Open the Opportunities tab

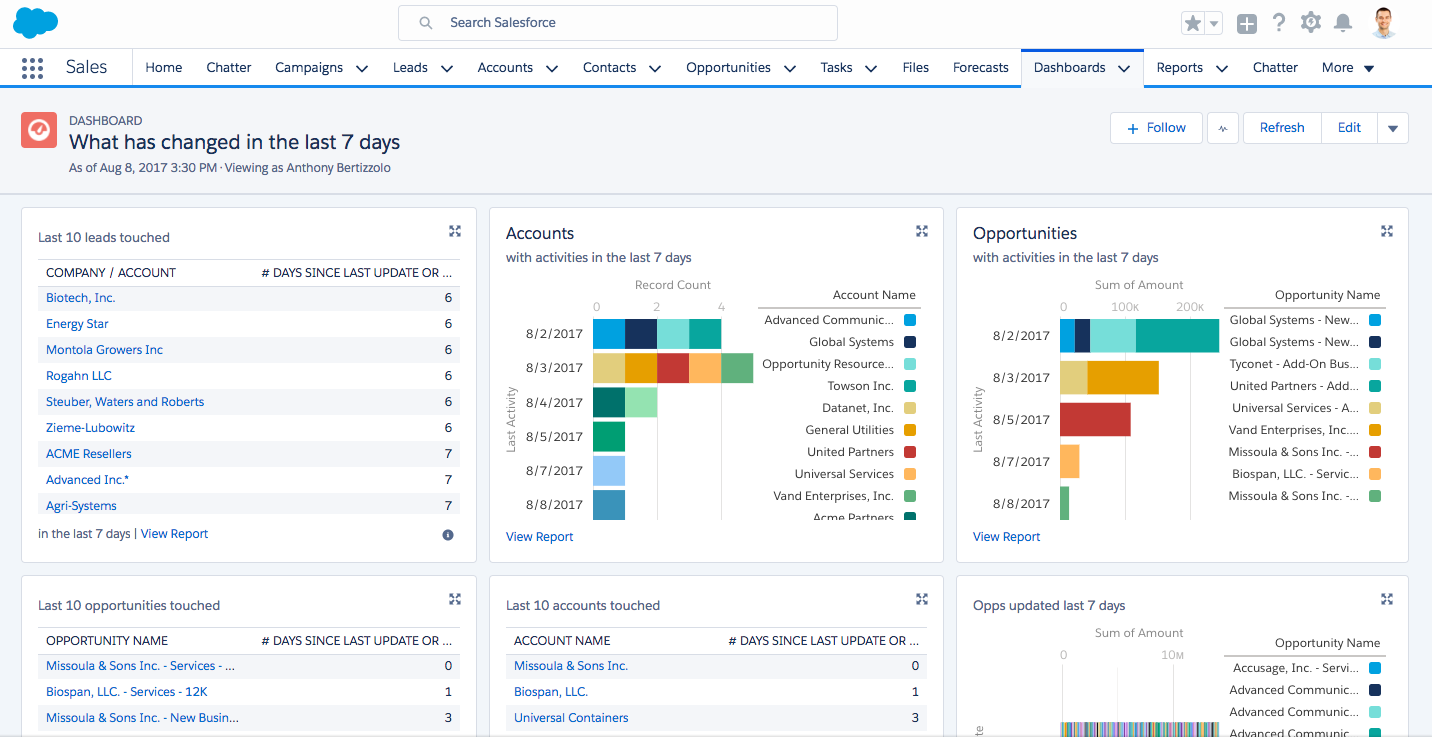click(728, 68)
